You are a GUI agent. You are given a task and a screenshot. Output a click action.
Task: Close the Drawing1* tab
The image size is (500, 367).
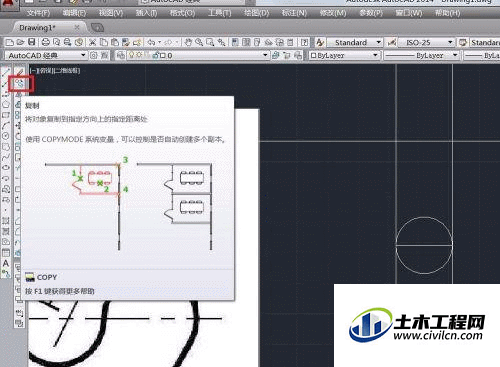coord(77,27)
